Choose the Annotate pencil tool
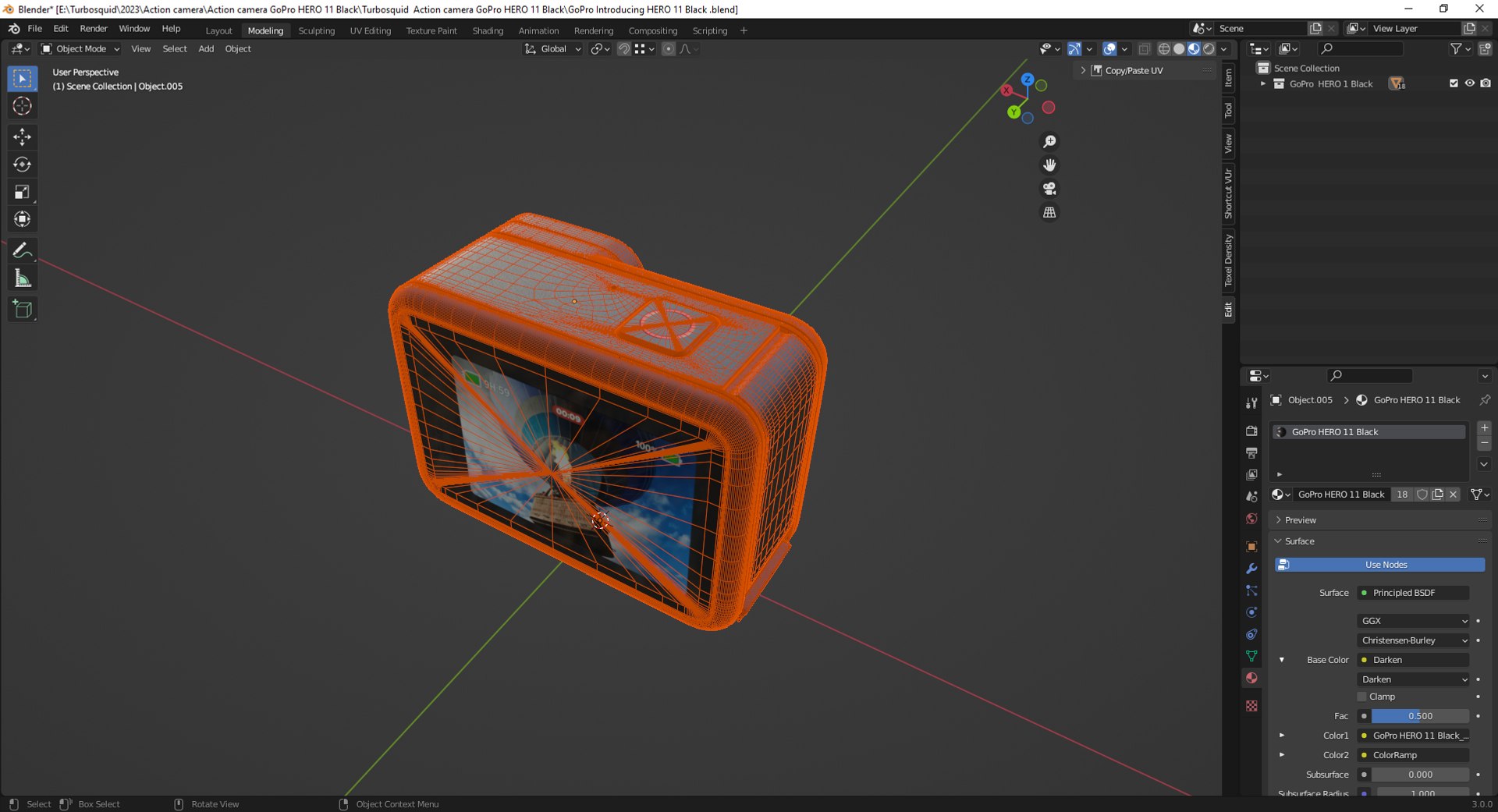 (x=22, y=250)
